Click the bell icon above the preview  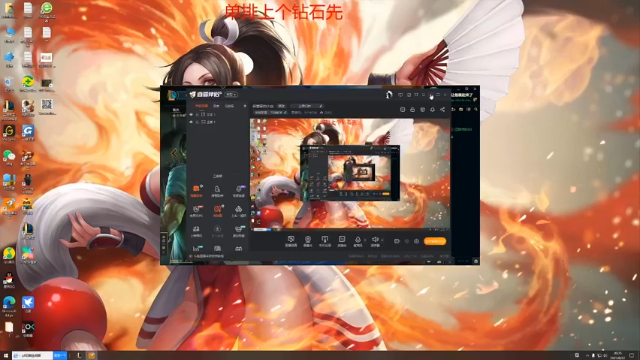tap(433, 109)
